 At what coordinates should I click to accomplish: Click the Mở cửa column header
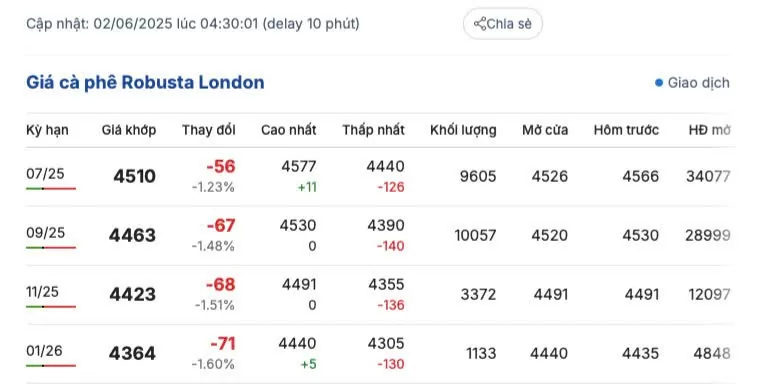(545, 130)
